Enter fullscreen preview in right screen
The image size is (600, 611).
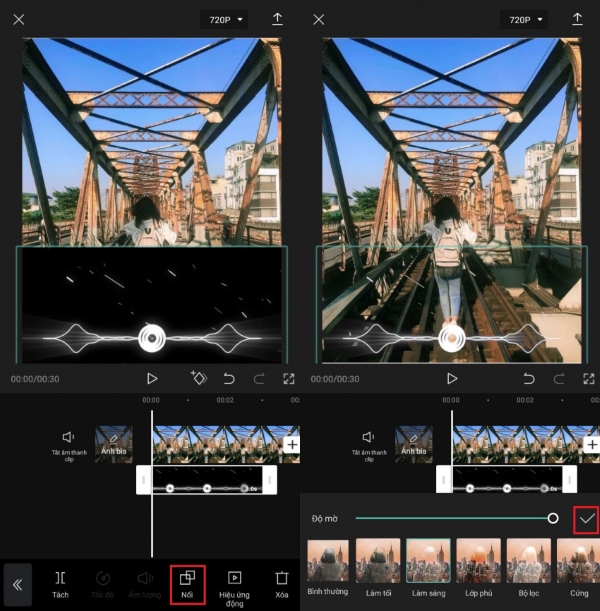(x=588, y=379)
